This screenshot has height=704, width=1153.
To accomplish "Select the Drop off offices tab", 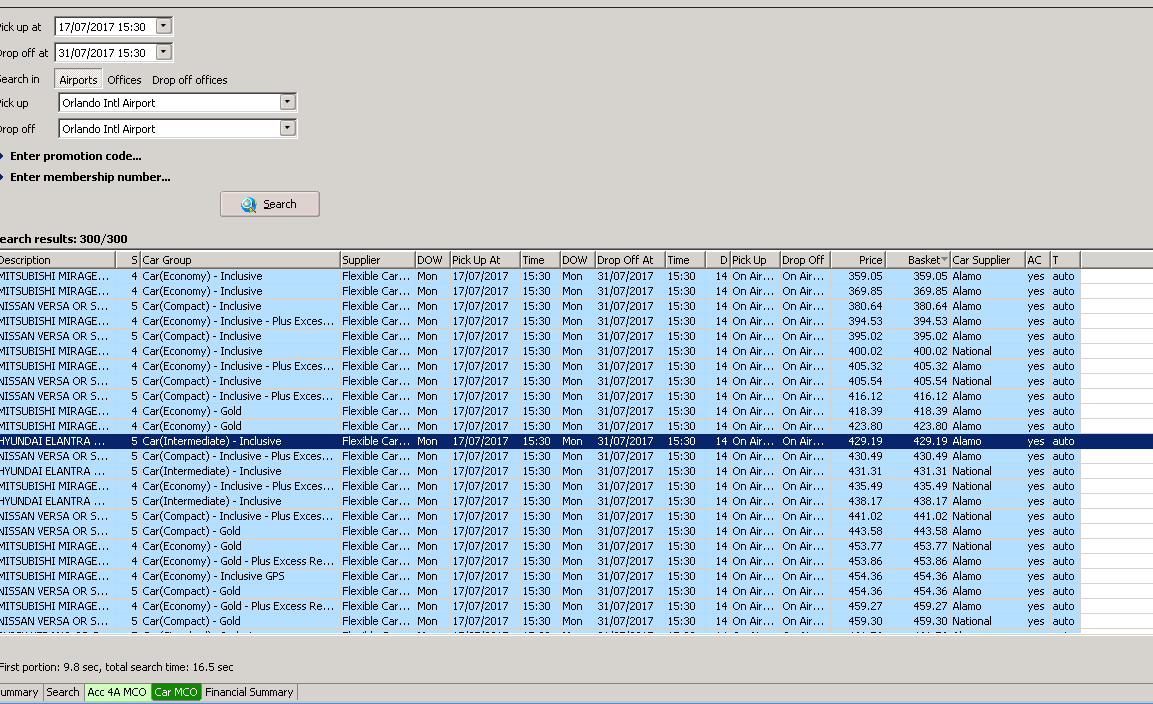I will pos(189,80).
